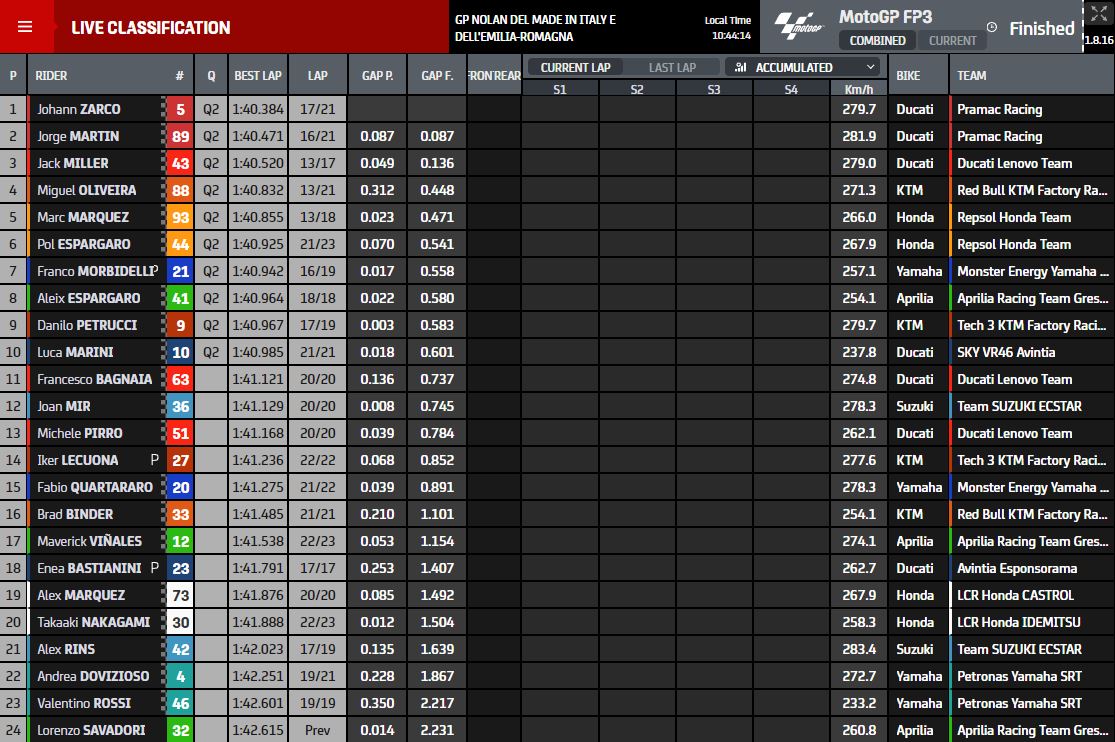
Task: Click top speed value 283.4
Action: [x=859, y=650]
